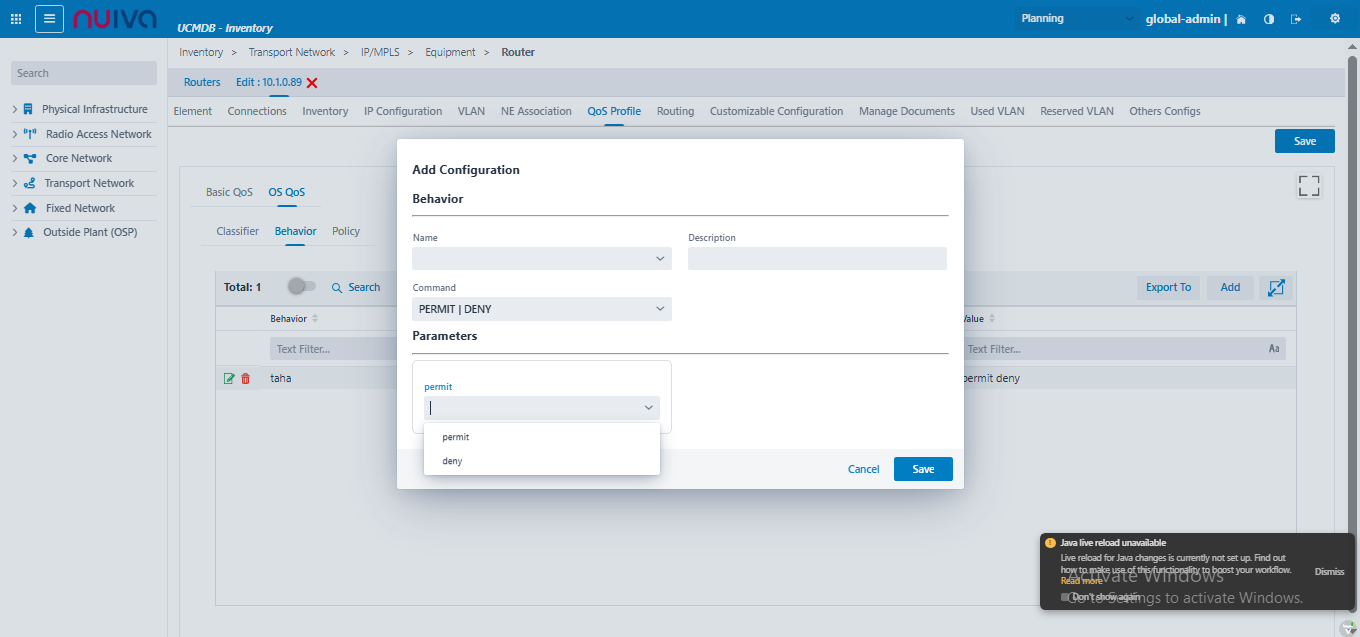Toggle the switch next to Total: 1
Viewport: 1360px width, 637px height.
[x=301, y=287]
